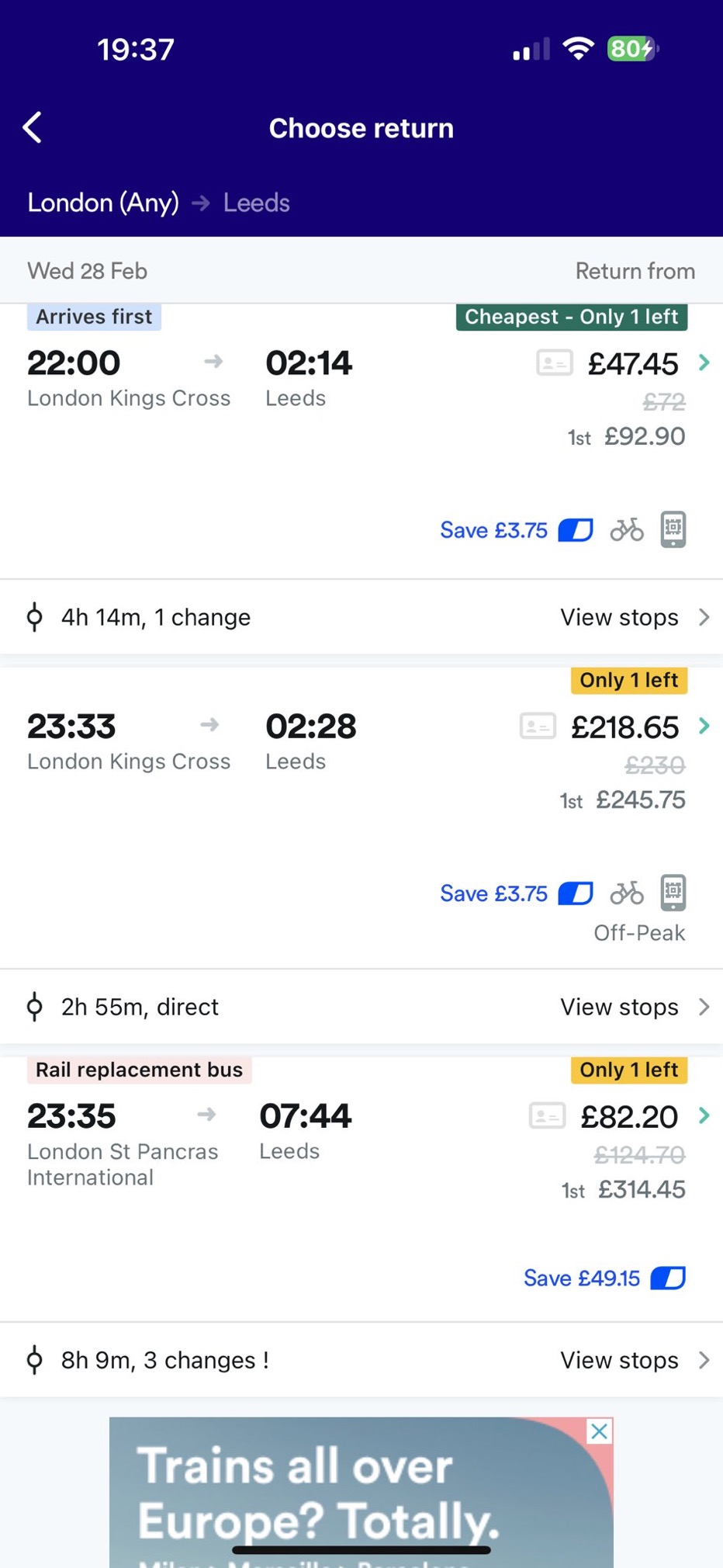The width and height of the screenshot is (723, 1568).
Task: Close the Europe trains advertisement
Action: pos(599,1431)
